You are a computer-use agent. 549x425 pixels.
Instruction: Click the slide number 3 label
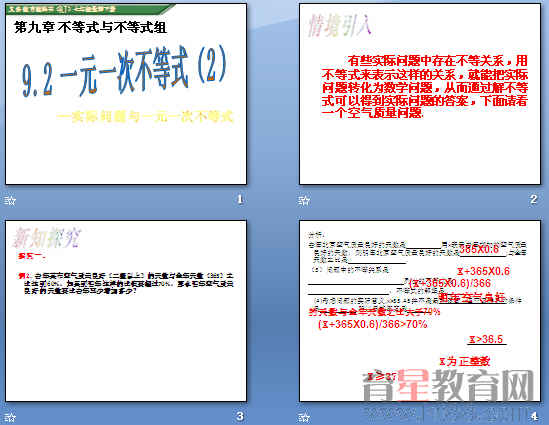tap(240, 416)
